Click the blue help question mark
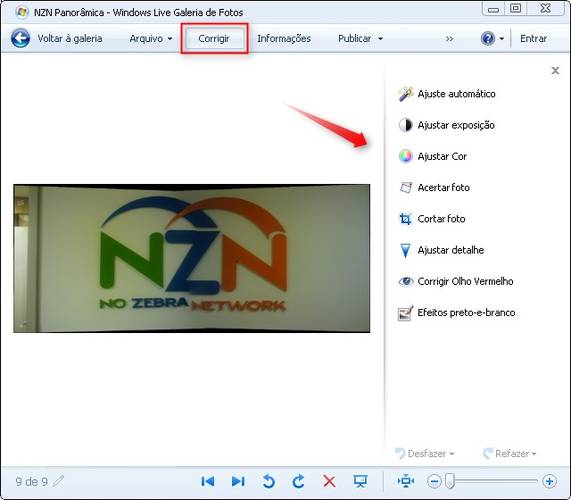The height and width of the screenshot is (500, 571). point(488,38)
